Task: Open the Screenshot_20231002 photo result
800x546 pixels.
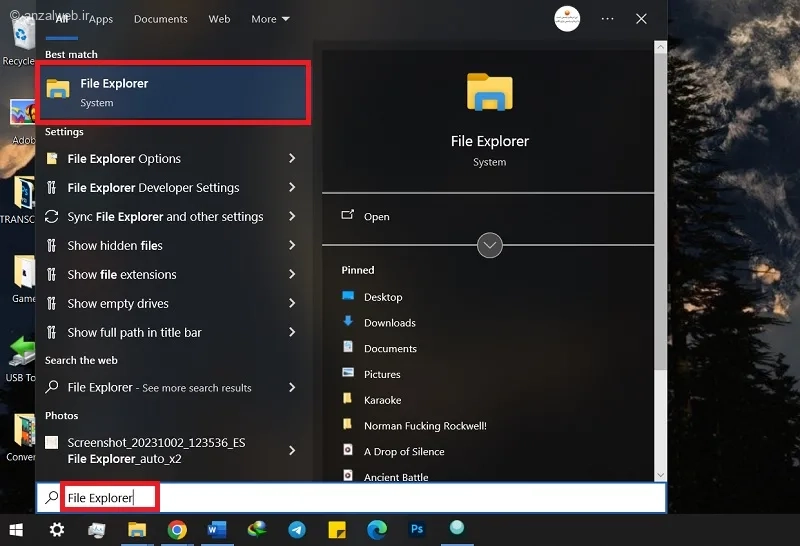Action: tap(156, 451)
